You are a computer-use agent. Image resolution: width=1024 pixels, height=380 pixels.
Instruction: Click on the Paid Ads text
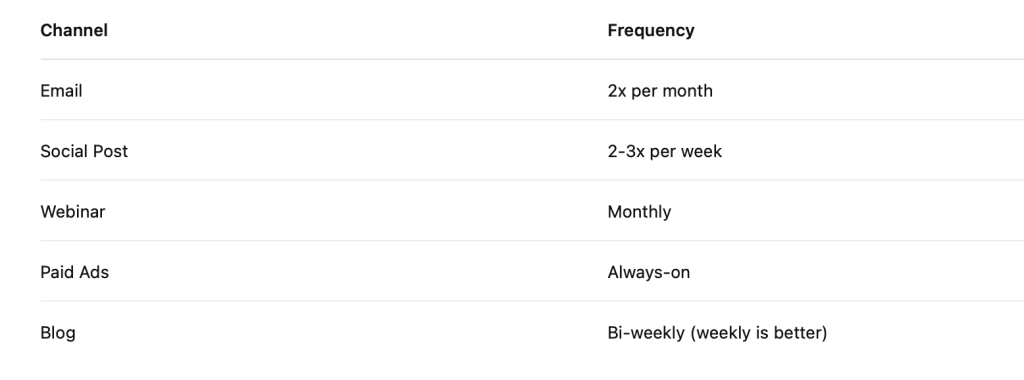coord(74,272)
